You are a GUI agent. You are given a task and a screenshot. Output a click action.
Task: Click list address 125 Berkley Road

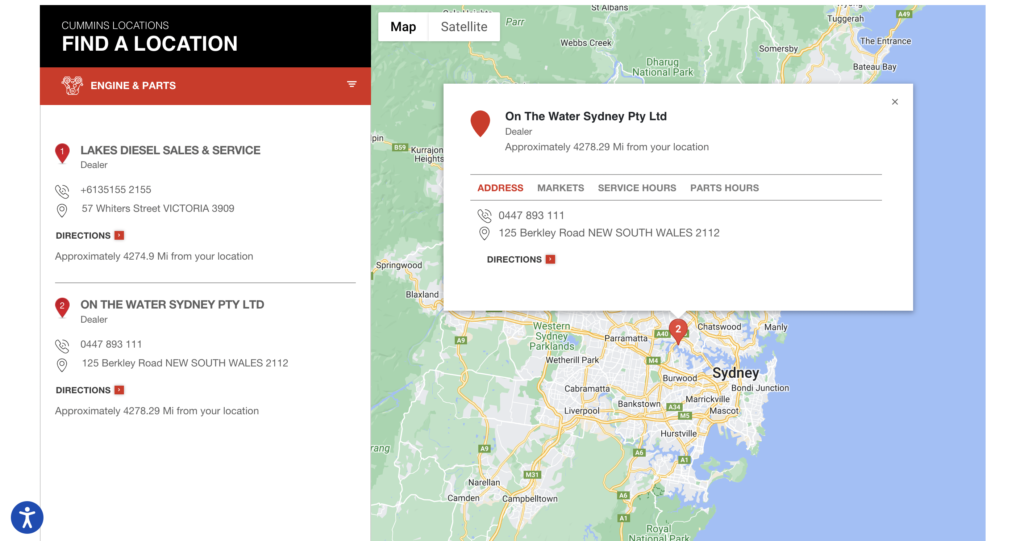click(x=185, y=363)
